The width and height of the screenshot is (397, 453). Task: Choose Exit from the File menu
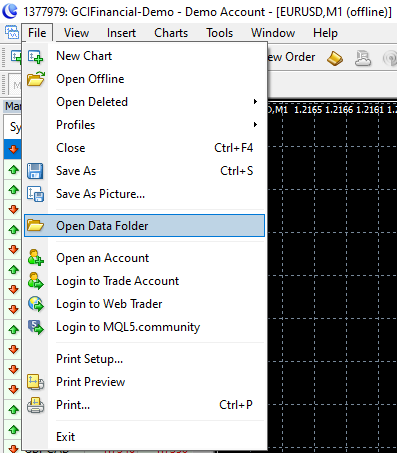[x=144, y=437]
